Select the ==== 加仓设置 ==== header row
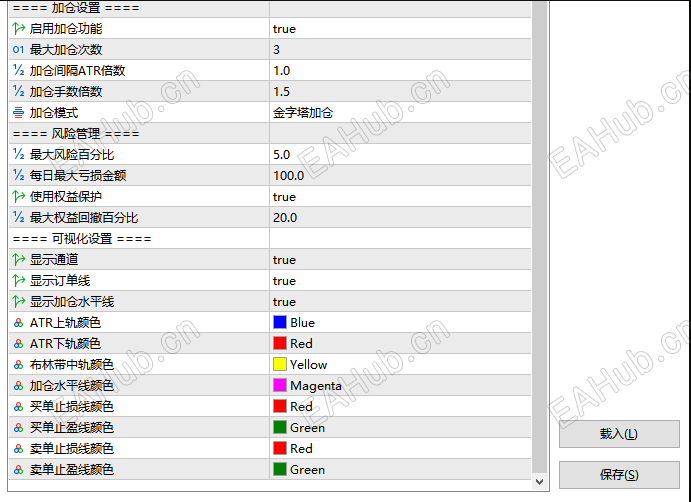Image resolution: width=691 pixels, height=502 pixels. click(270, 8)
